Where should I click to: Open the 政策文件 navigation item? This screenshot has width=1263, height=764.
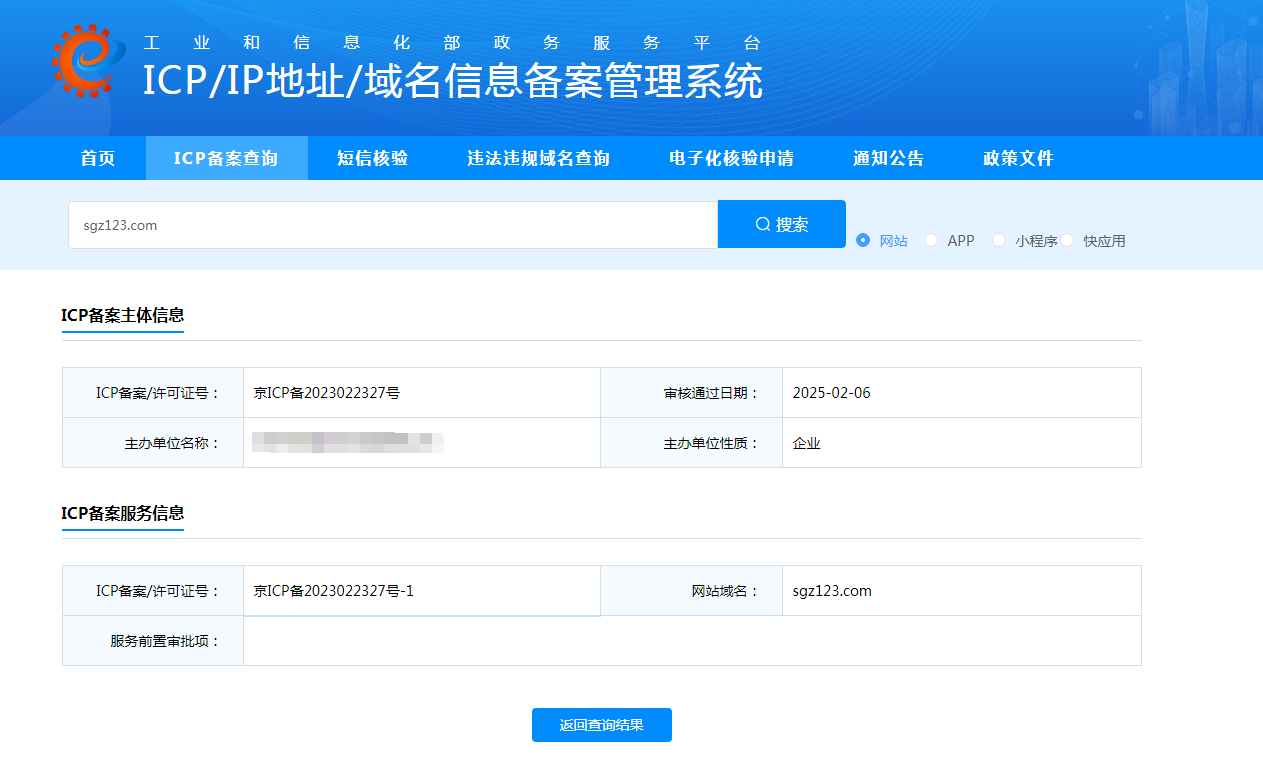click(x=1018, y=158)
